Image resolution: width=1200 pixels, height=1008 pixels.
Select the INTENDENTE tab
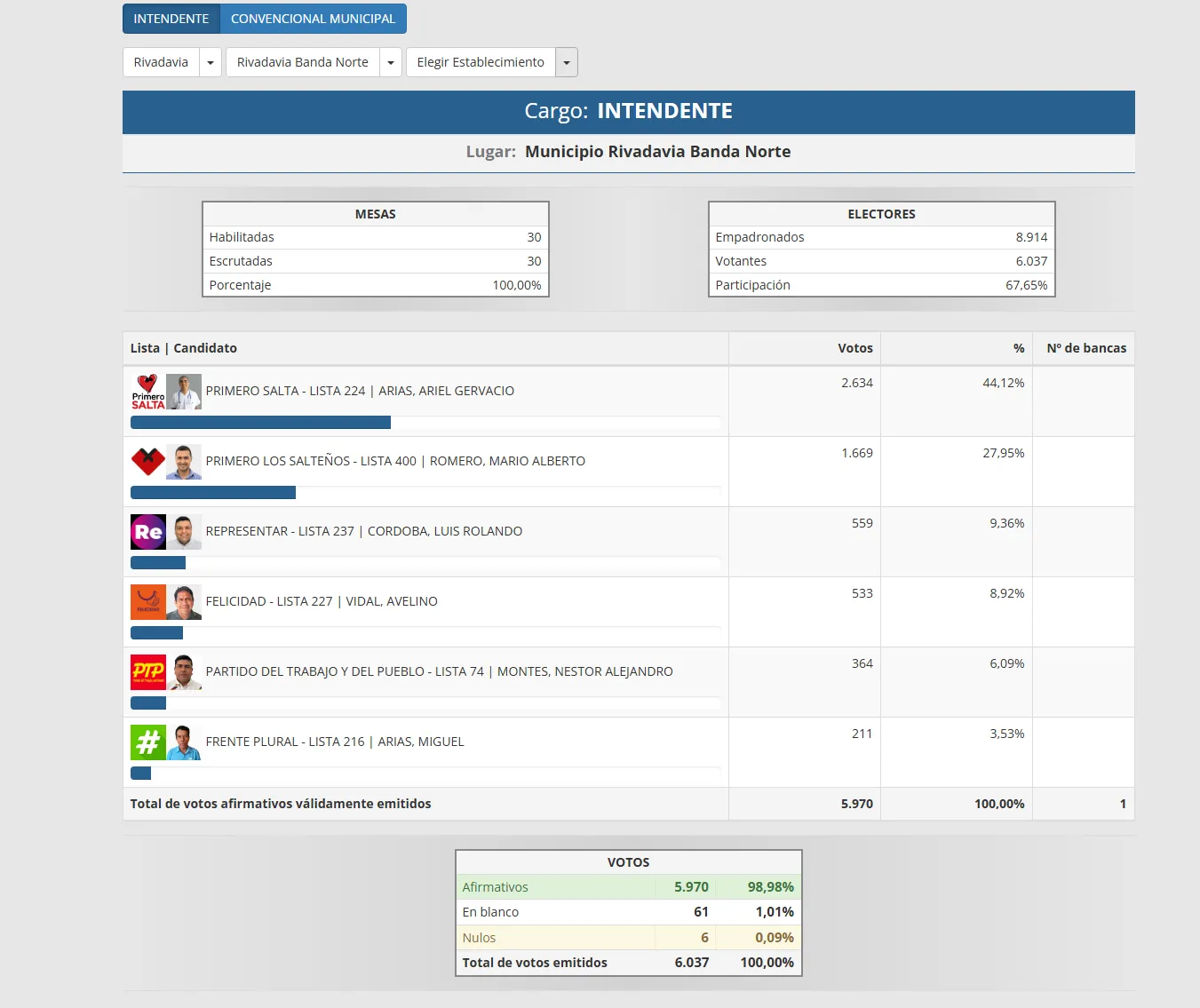[x=171, y=19]
